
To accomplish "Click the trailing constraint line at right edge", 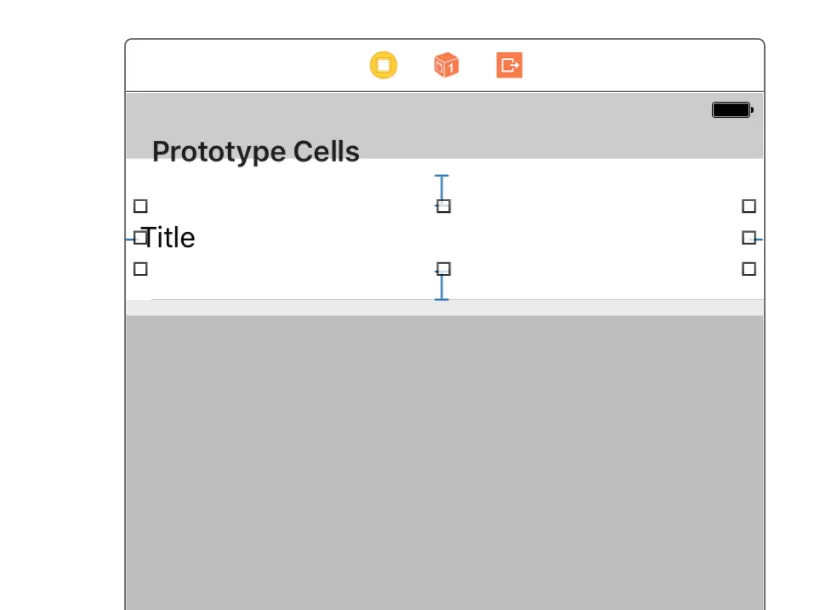I will coord(759,239).
